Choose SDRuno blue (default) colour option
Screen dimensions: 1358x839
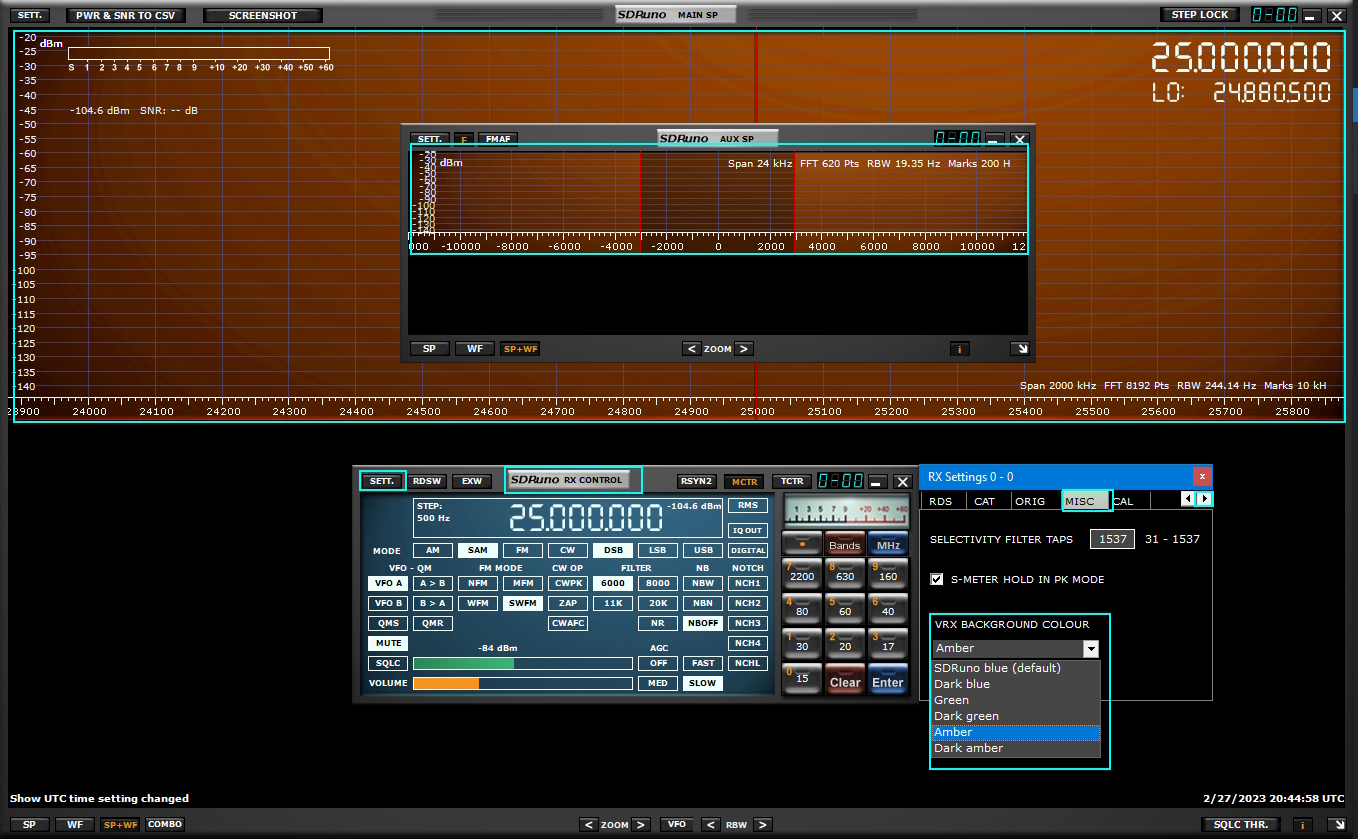997,668
